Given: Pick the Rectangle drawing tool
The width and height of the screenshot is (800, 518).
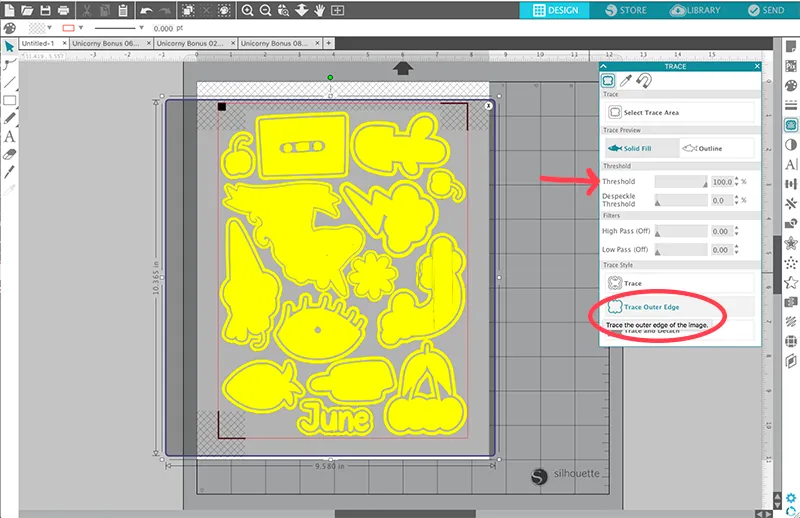Looking at the screenshot, I should pyautogui.click(x=9, y=100).
